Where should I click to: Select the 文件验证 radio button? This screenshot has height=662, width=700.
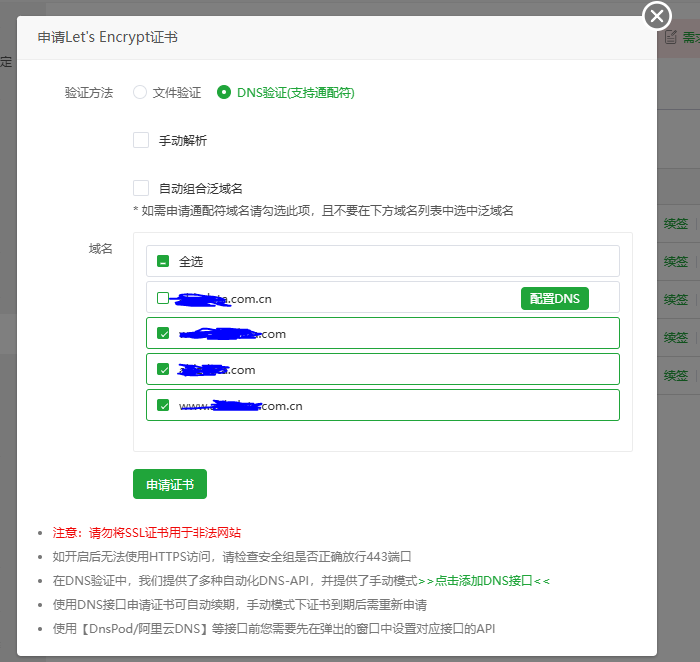click(140, 92)
